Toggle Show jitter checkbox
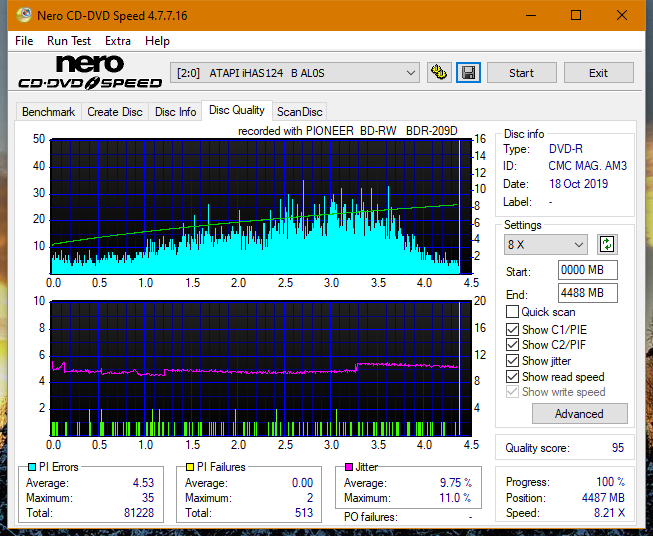The width and height of the screenshot is (653, 536). click(512, 361)
